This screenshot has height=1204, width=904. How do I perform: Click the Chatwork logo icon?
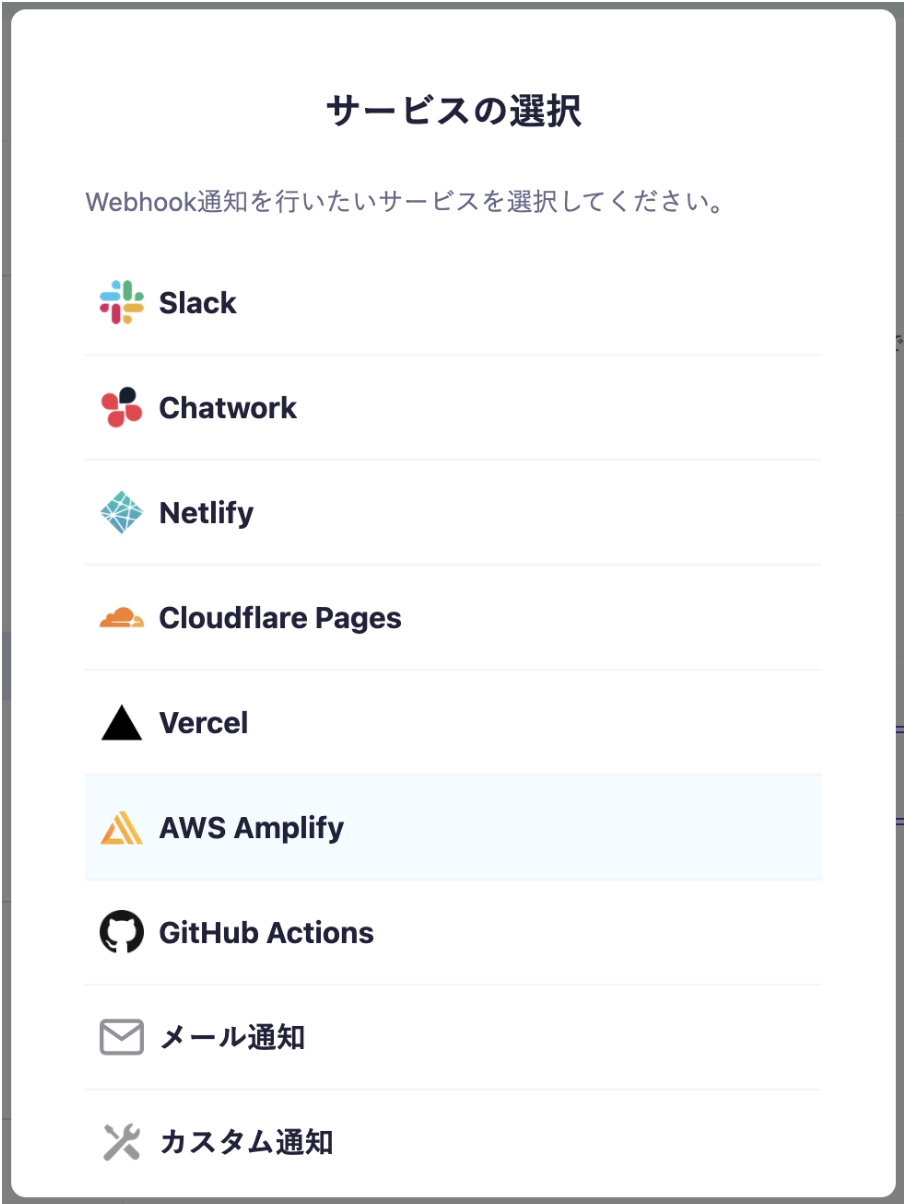click(122, 408)
